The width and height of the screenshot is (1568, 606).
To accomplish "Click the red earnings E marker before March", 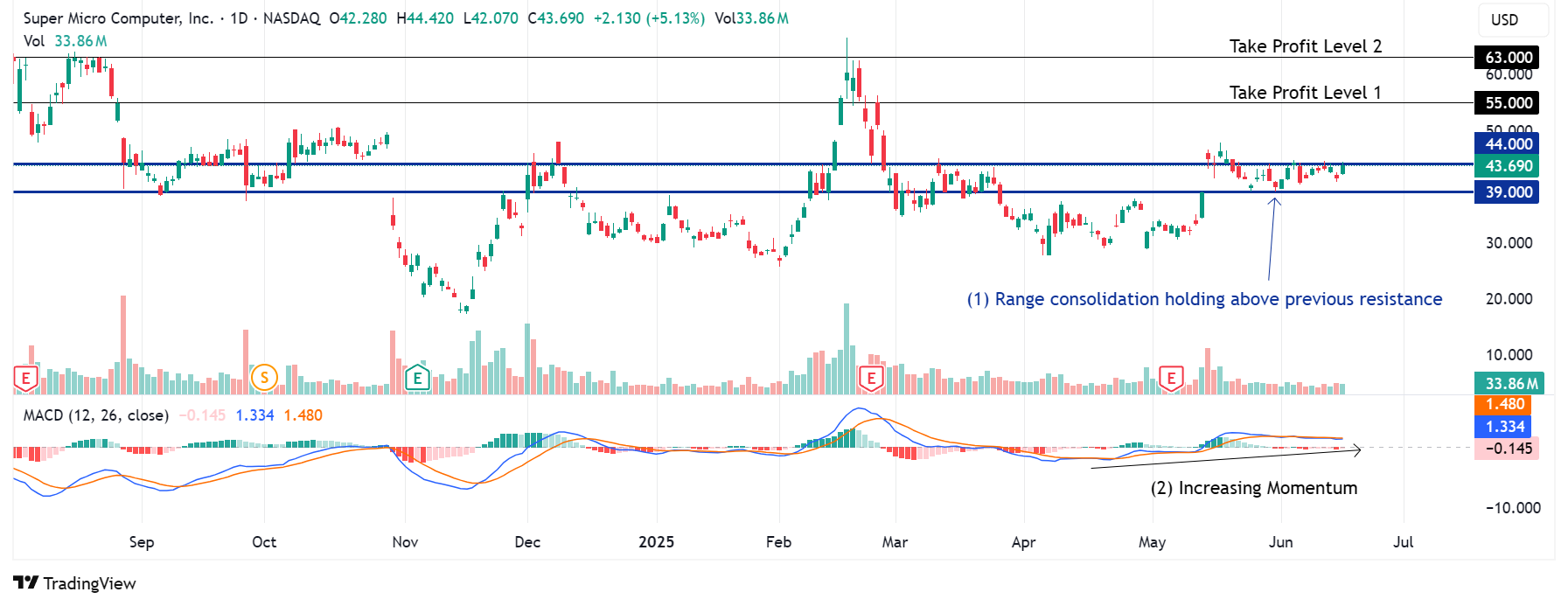I will coord(870,379).
